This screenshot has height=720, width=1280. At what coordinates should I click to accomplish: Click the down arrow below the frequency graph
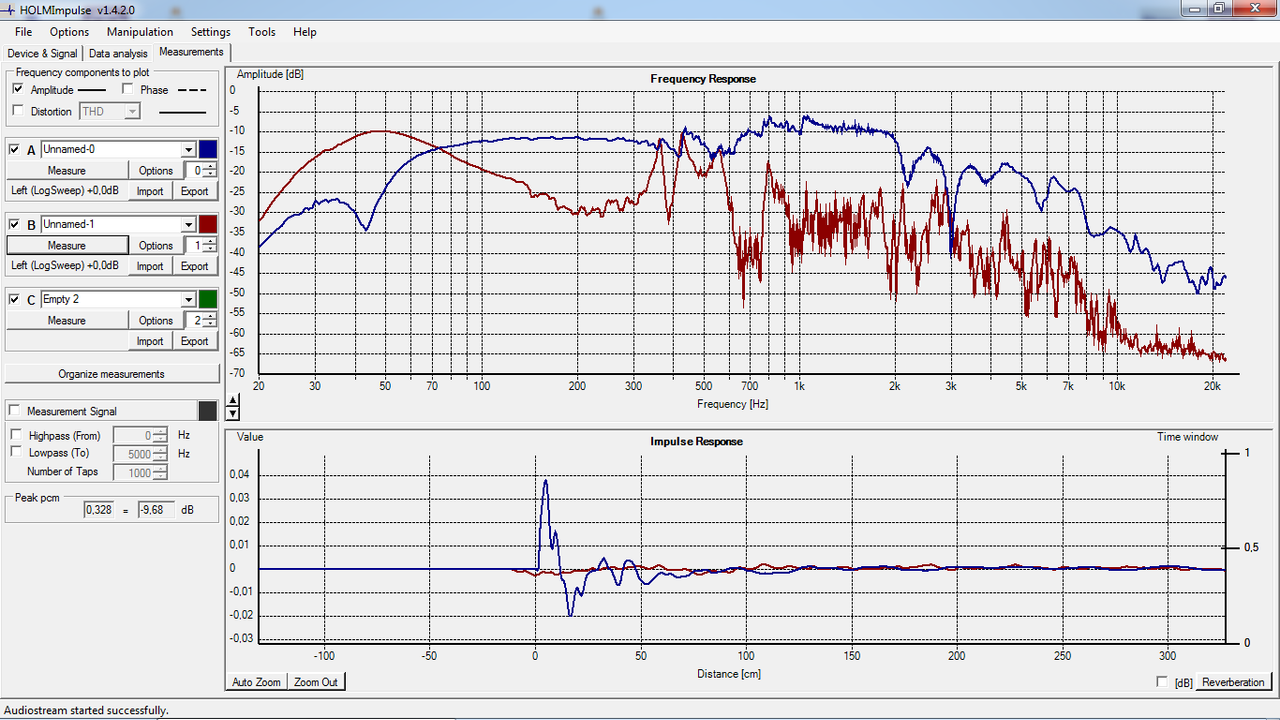pos(233,413)
